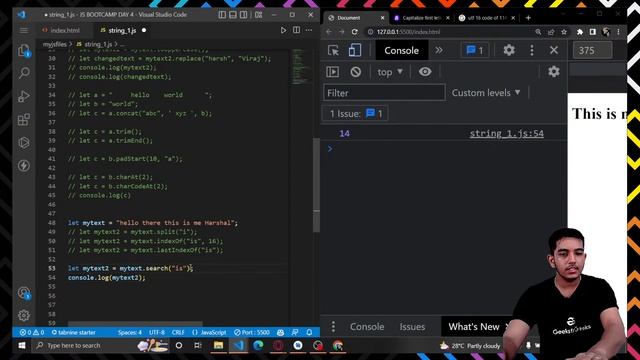The width and height of the screenshot is (640, 360).
Task: Open the VS Code Explorer view
Action: tap(24, 51)
